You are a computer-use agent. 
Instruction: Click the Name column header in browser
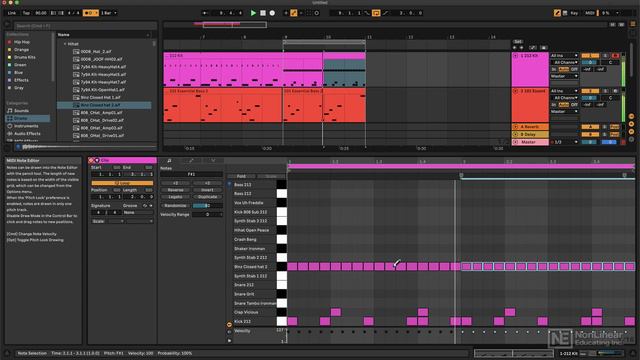tap(63, 35)
